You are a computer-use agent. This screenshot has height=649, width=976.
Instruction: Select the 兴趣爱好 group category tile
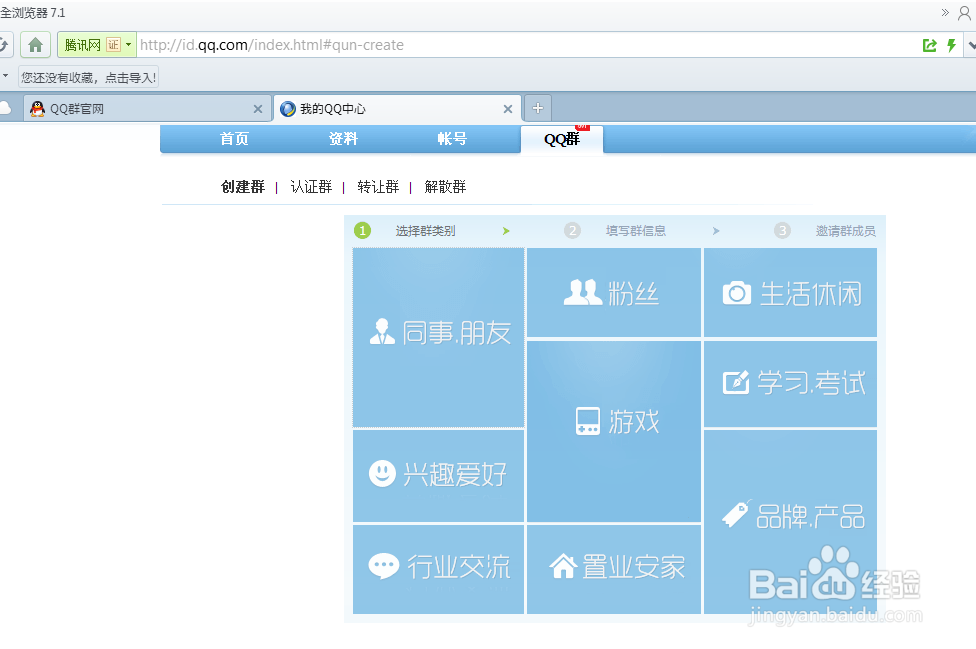(438, 476)
